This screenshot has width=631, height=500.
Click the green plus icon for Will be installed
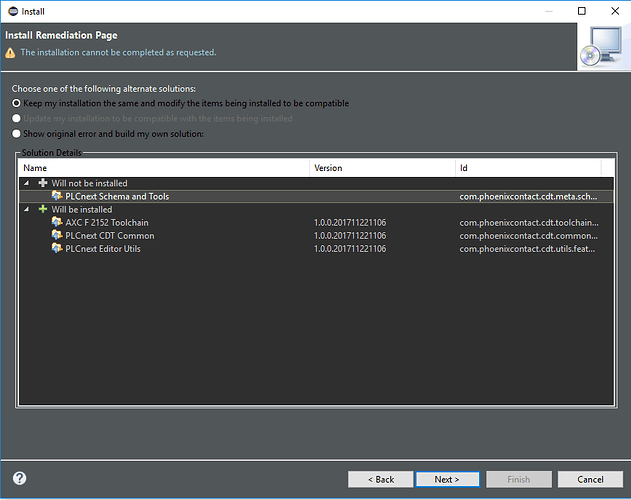click(x=43, y=209)
